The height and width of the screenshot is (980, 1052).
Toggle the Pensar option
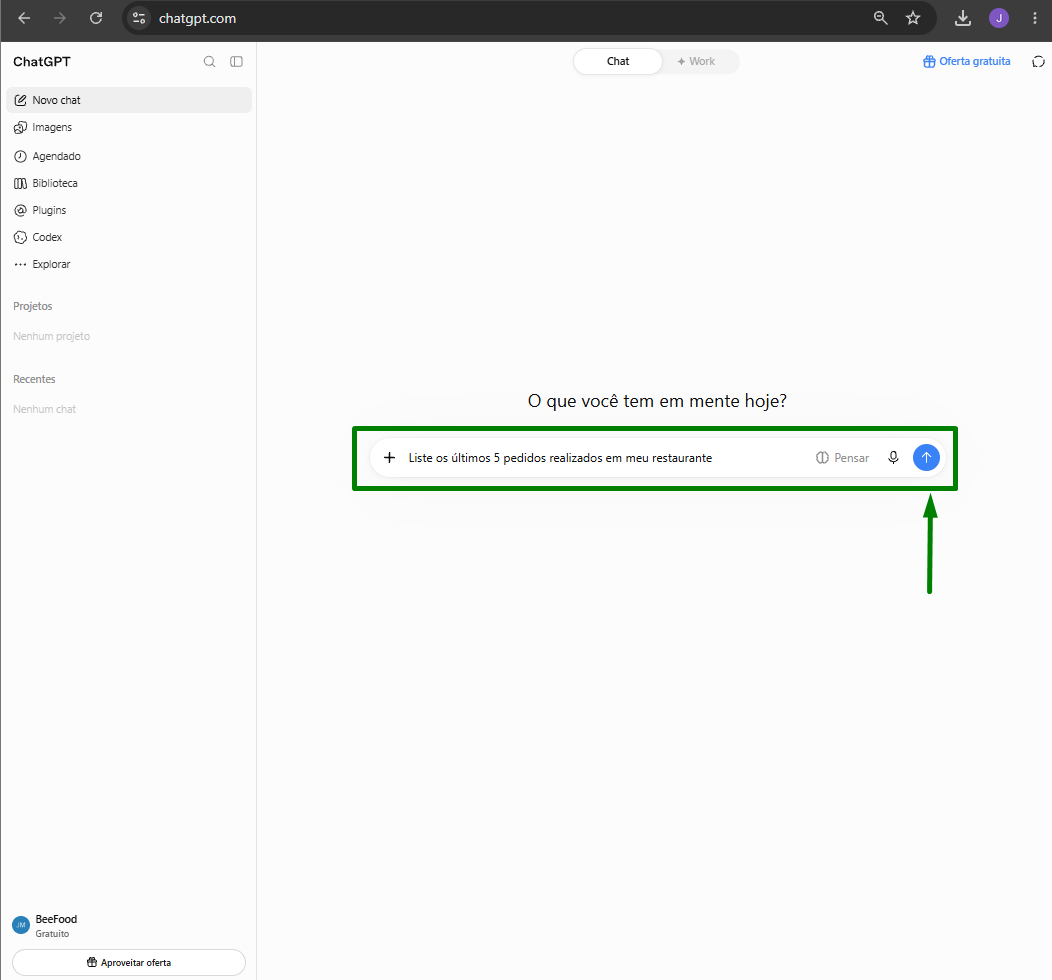(843, 457)
